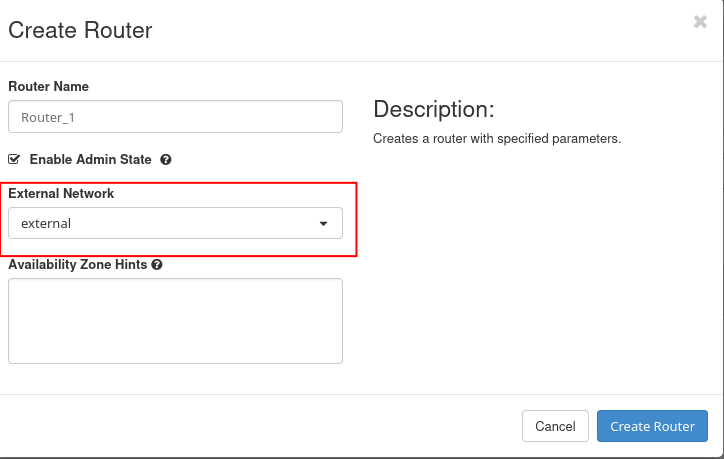Toggle the Enable Admin State checkbox
This screenshot has width=724, height=459.
(x=14, y=159)
